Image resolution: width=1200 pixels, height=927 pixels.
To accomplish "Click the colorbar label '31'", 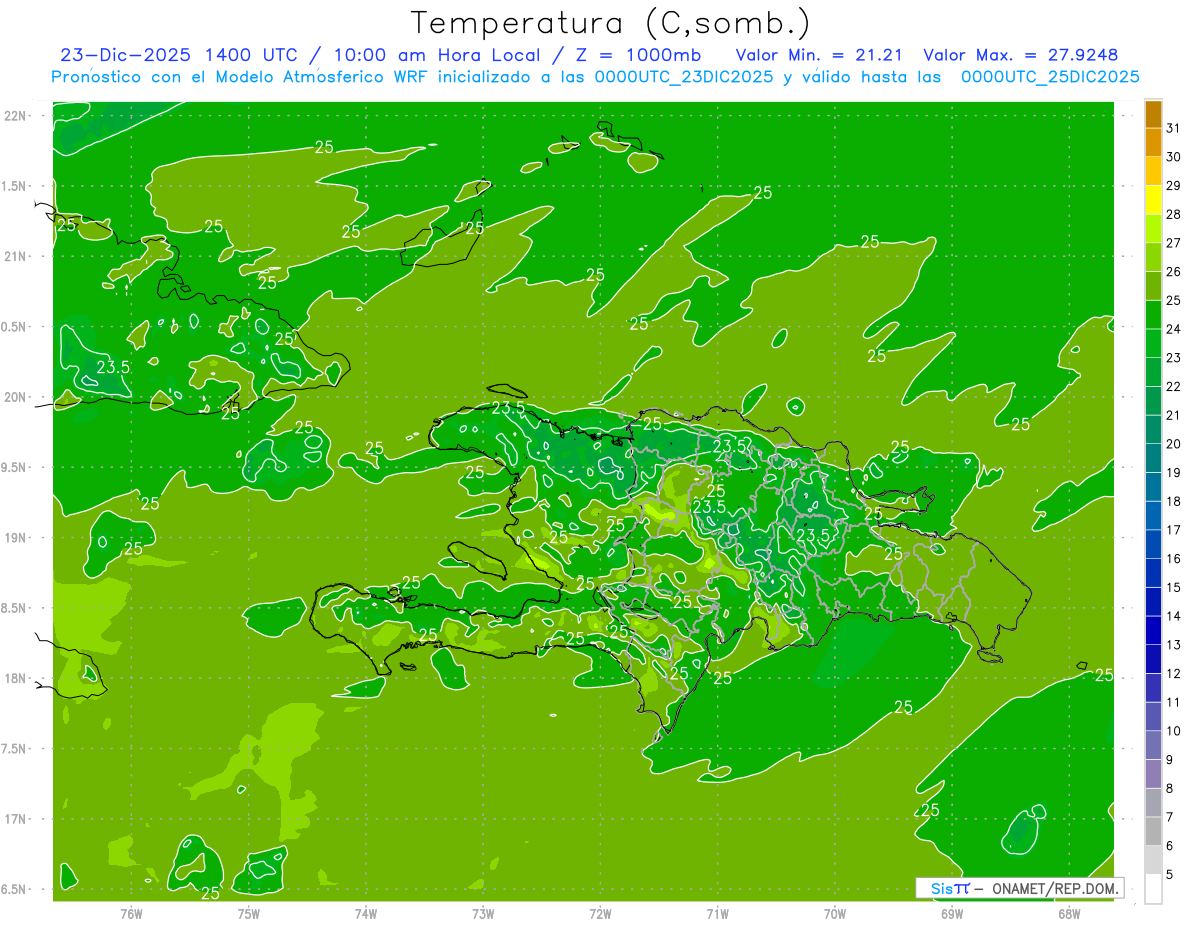I will (x=1174, y=127).
